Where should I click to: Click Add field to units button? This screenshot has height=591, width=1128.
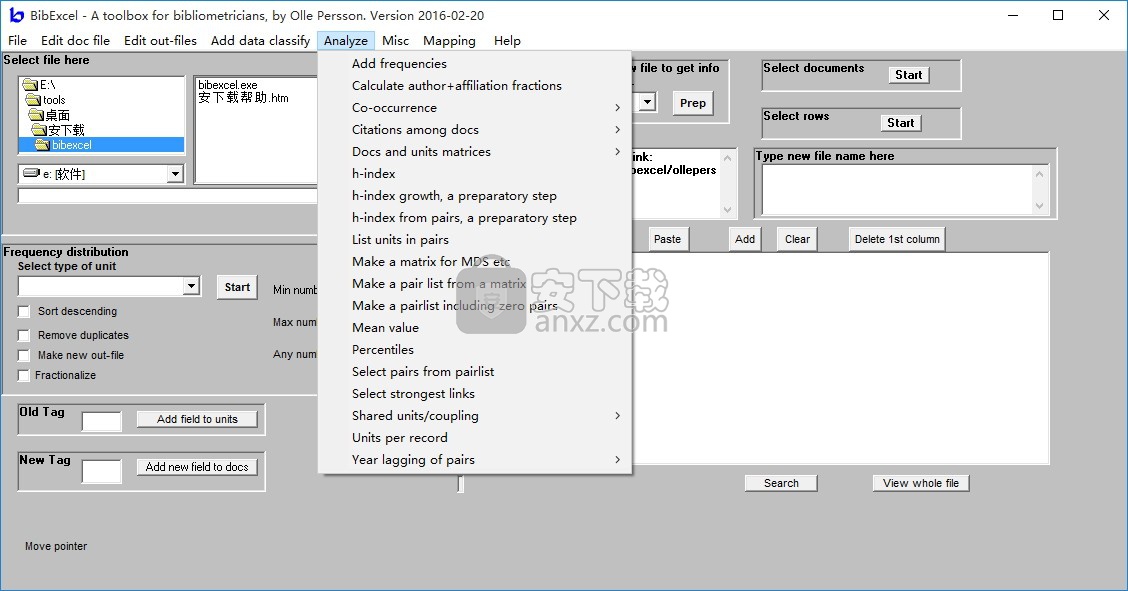click(197, 419)
